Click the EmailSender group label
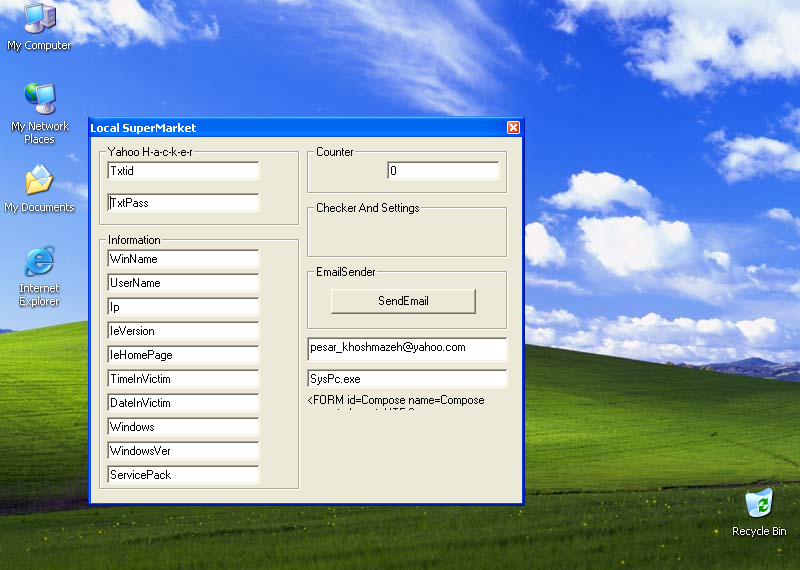The width and height of the screenshot is (800, 570). 345,272
